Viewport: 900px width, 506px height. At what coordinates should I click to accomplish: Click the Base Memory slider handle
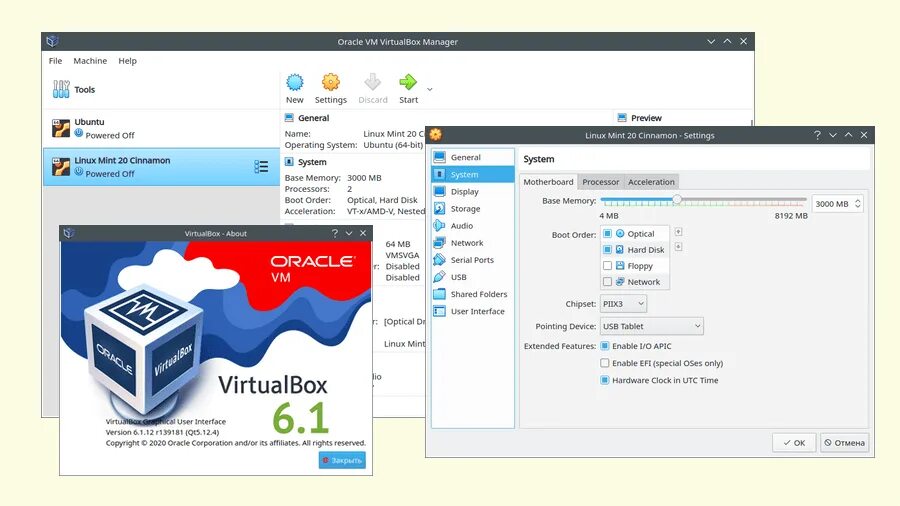(677, 200)
